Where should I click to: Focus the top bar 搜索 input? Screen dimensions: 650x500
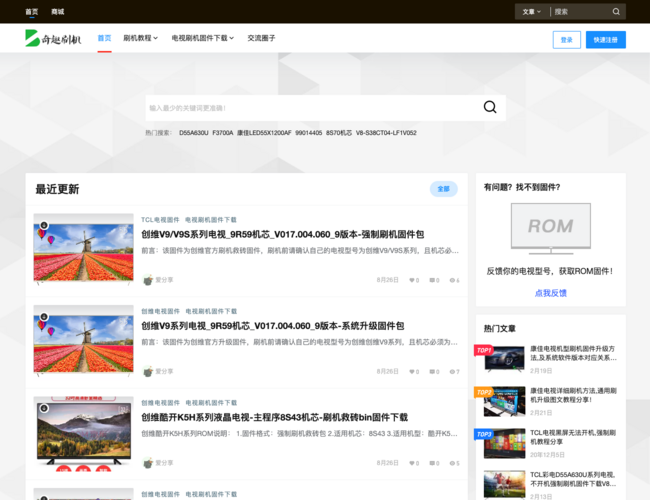pos(581,12)
